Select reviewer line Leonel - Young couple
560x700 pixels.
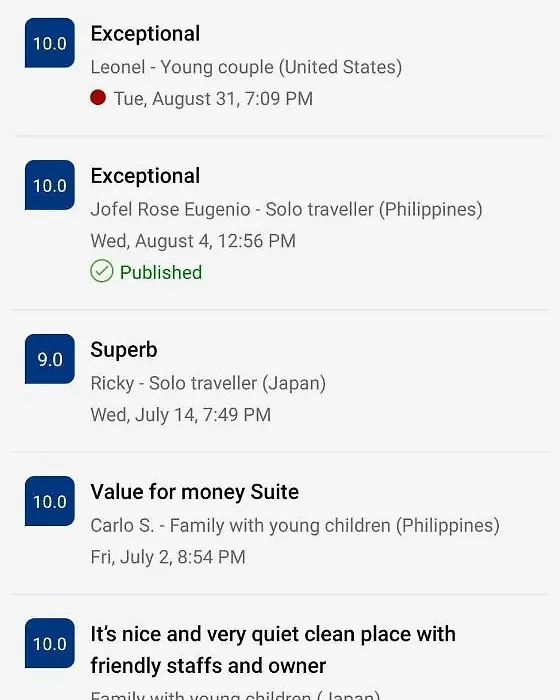pos(246,67)
